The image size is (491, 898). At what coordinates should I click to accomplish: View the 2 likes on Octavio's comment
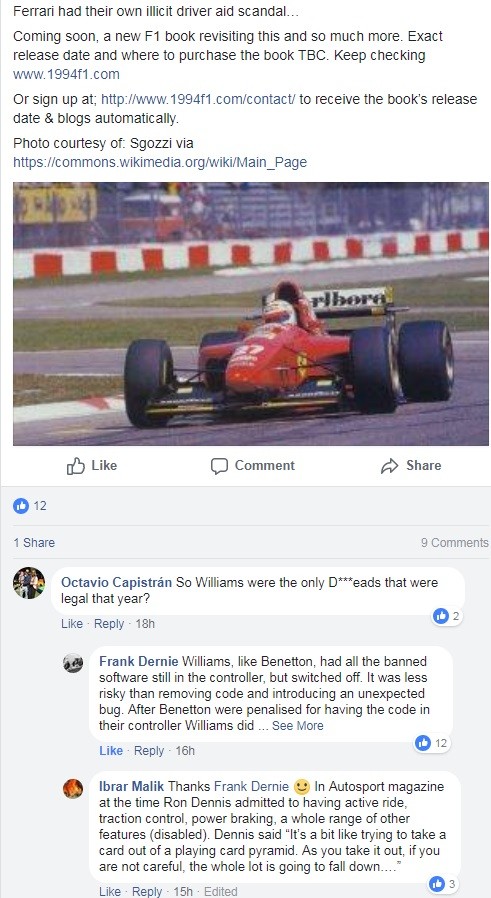coord(447,616)
